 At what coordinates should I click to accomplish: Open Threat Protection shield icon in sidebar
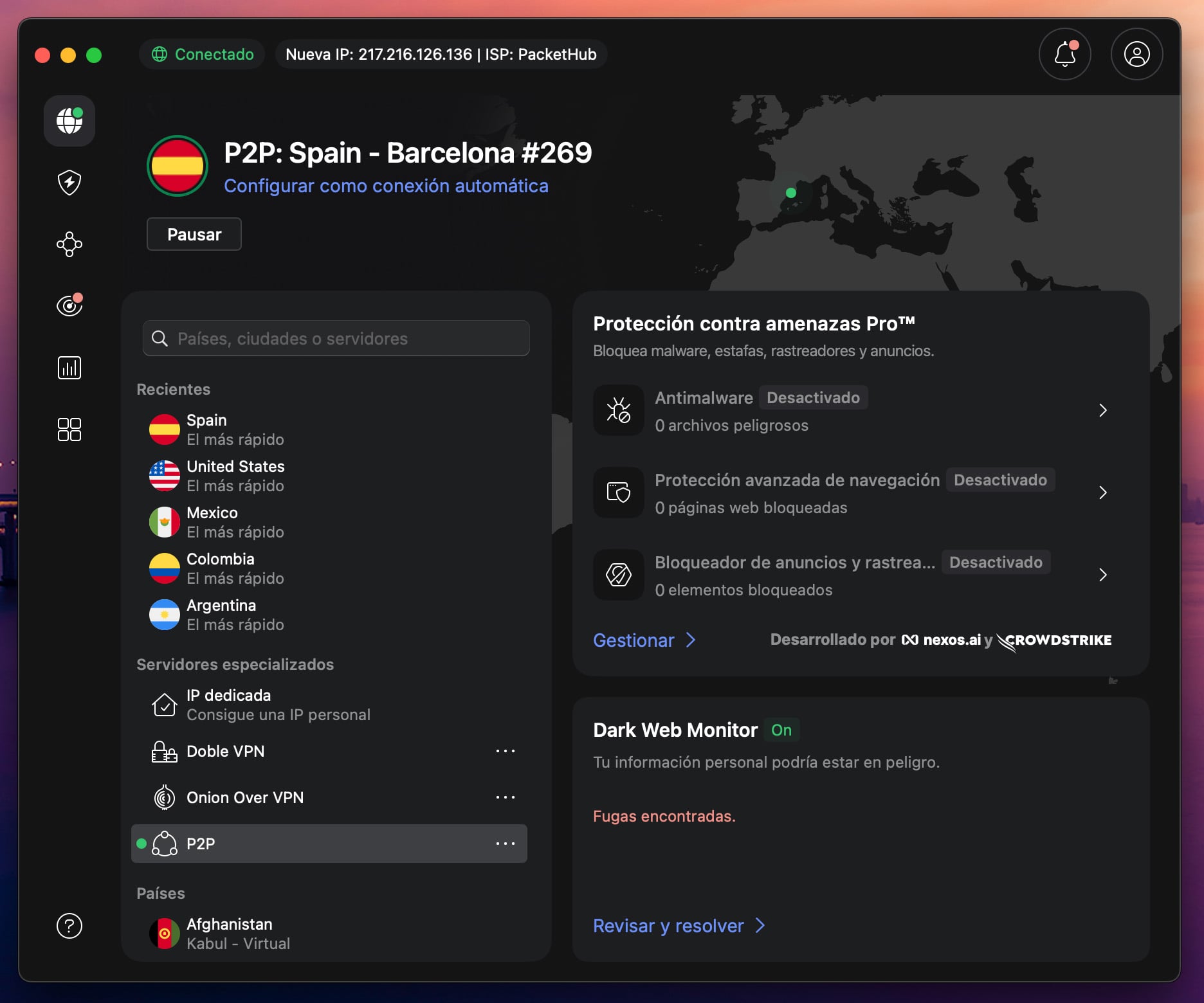pos(69,183)
